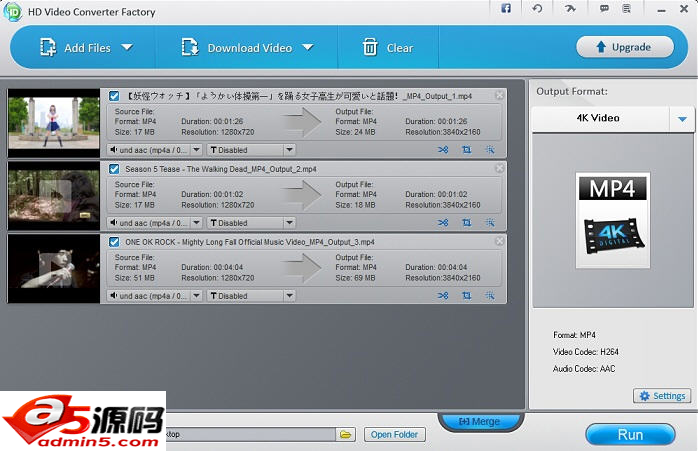Screen dimensions: 698x451
Task: Play The Walking Dead video thumbnail
Action: coord(54,195)
